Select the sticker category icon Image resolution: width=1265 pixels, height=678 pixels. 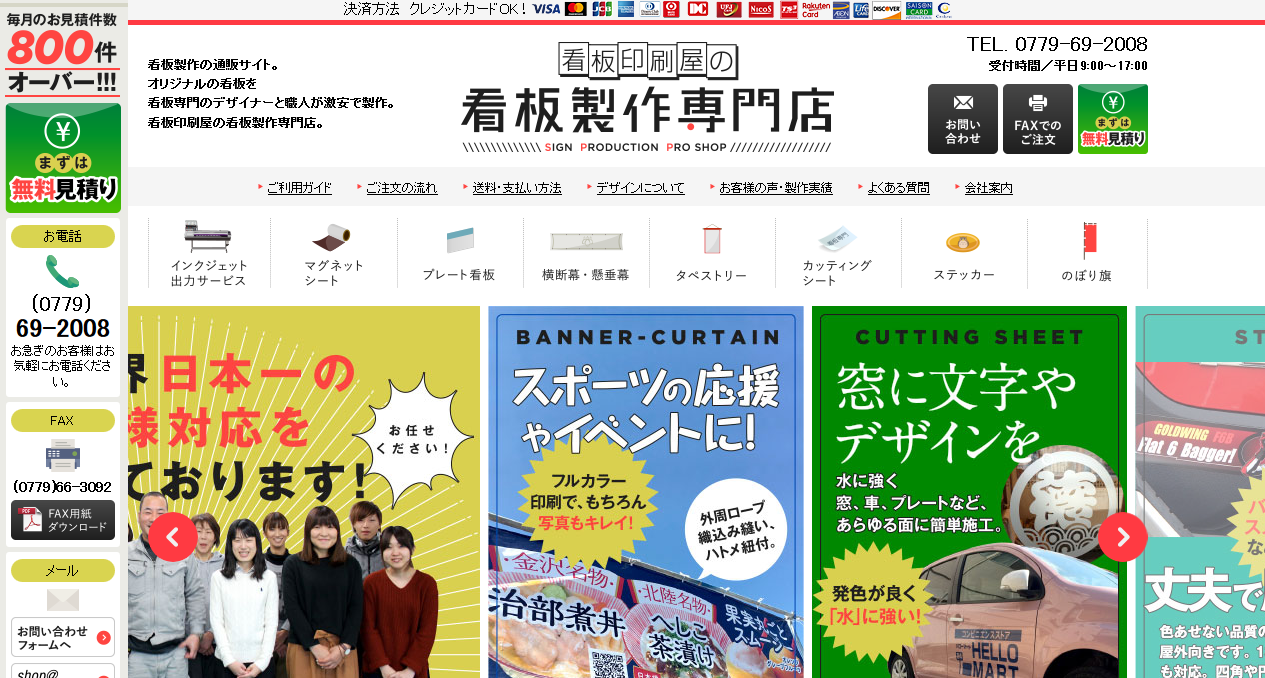pyautogui.click(x=963, y=242)
